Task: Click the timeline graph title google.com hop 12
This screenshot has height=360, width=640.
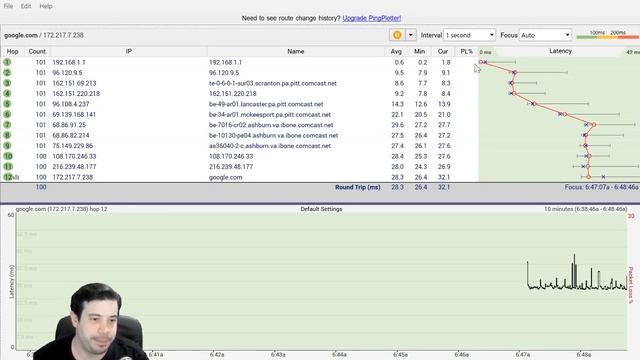Action: tap(61, 209)
